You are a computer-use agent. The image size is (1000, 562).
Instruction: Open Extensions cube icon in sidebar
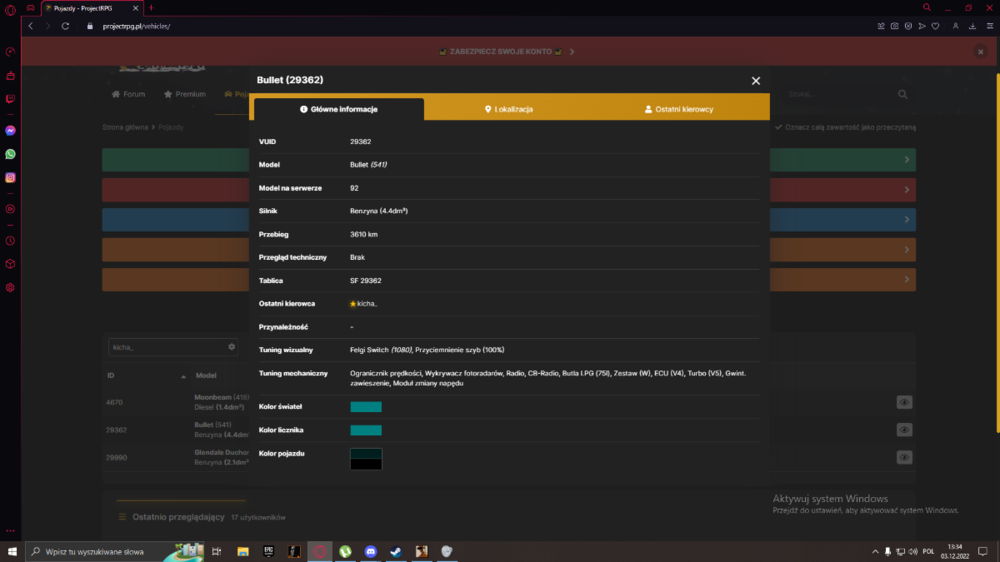click(10, 264)
